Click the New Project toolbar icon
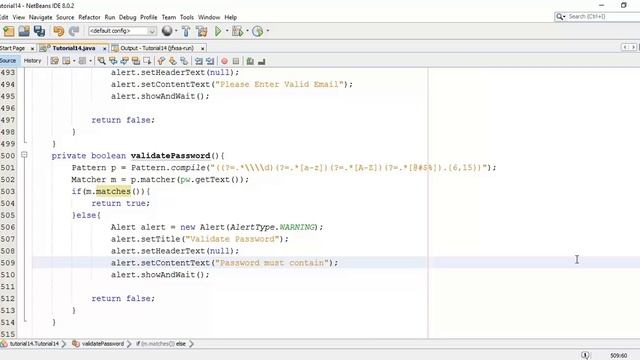 9,31
